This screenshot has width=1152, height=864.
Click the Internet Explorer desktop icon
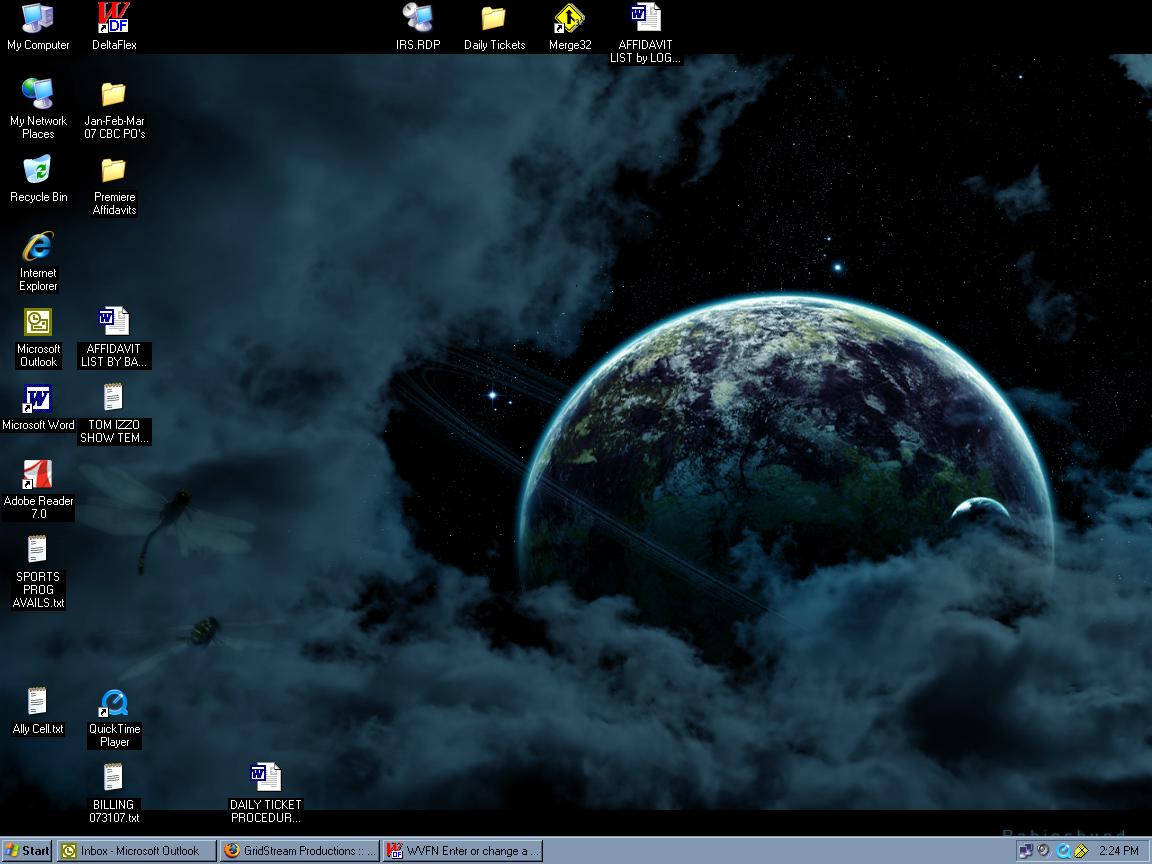38,247
